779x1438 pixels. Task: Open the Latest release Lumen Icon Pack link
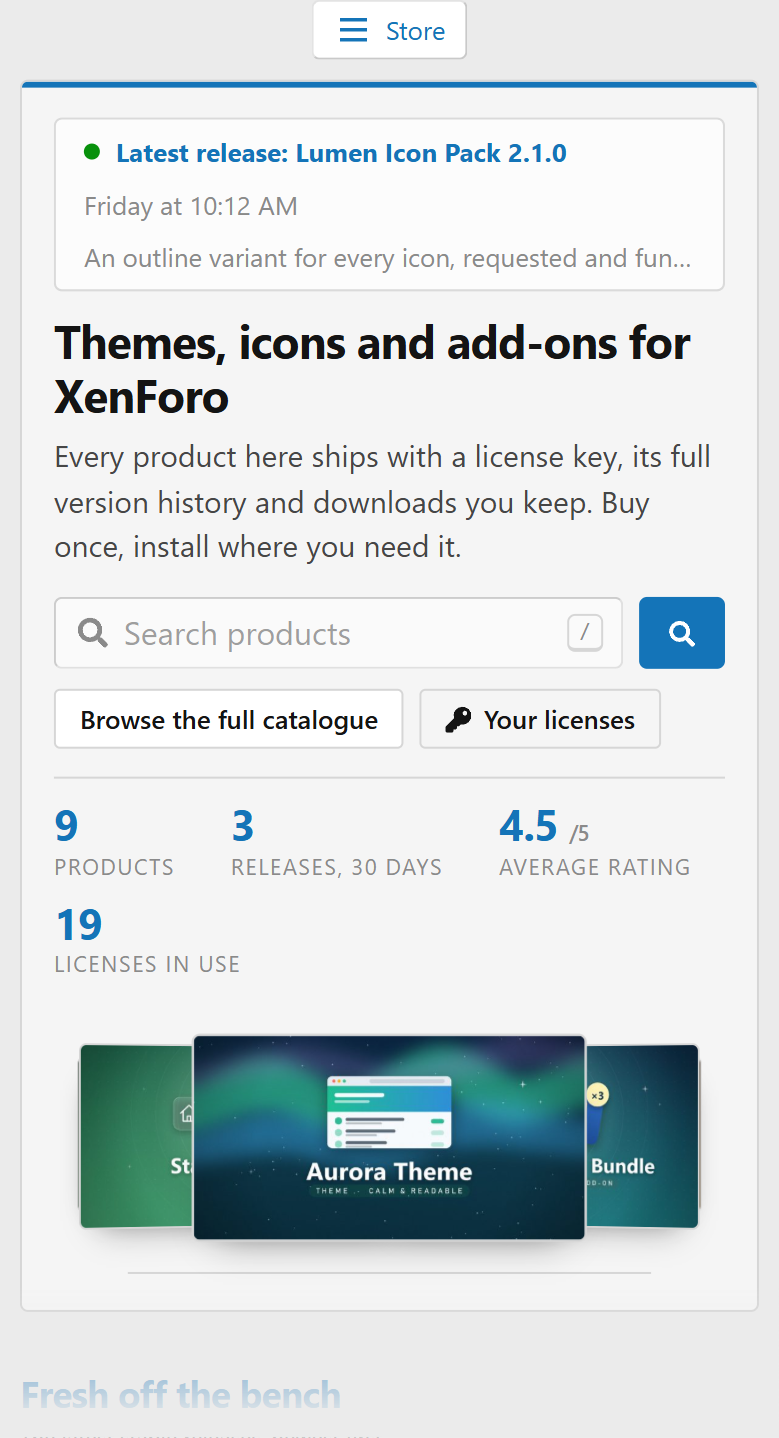(x=341, y=153)
